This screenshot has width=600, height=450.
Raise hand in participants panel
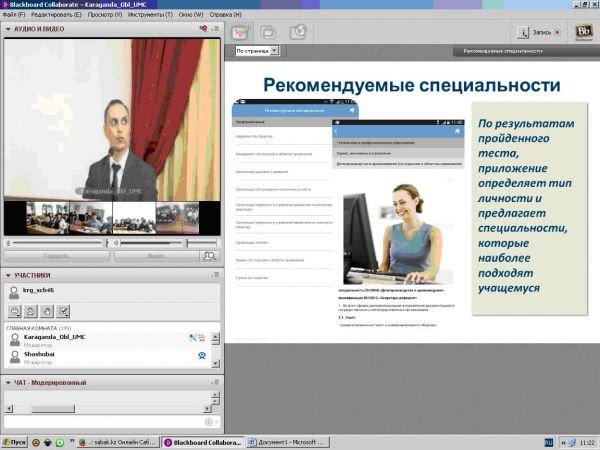[x=47, y=311]
